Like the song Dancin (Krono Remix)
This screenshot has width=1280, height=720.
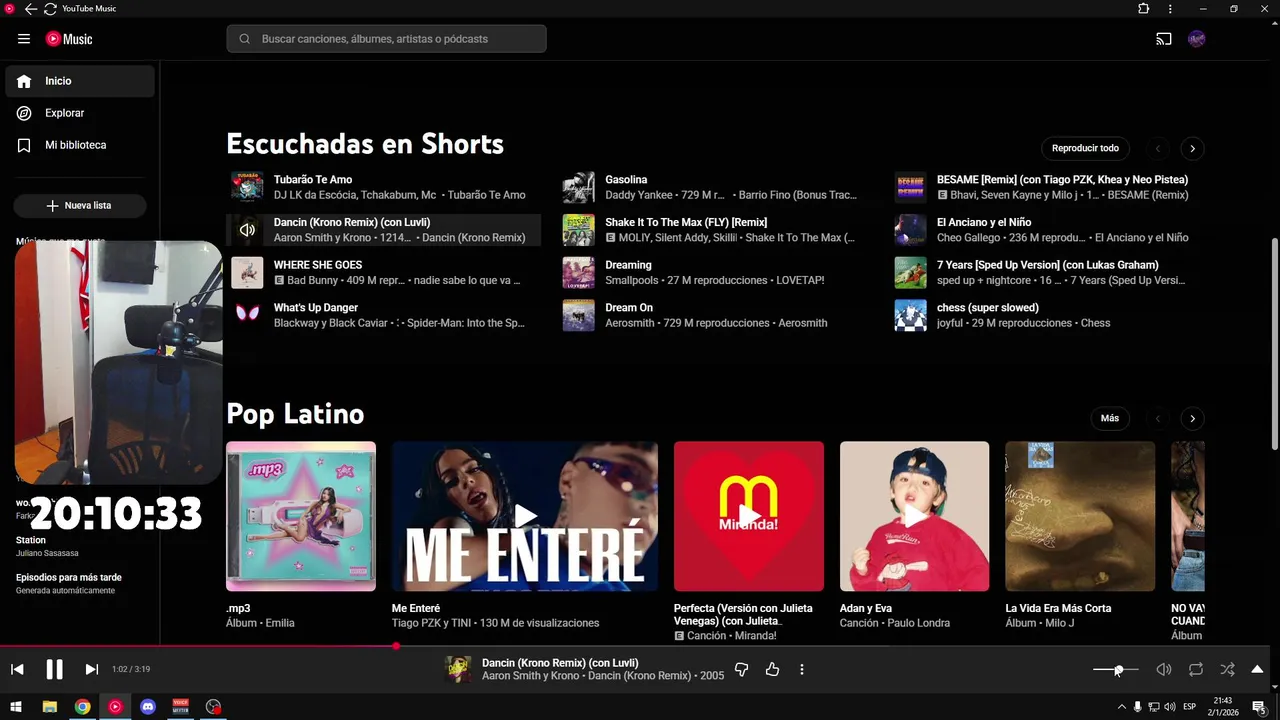click(x=772, y=669)
